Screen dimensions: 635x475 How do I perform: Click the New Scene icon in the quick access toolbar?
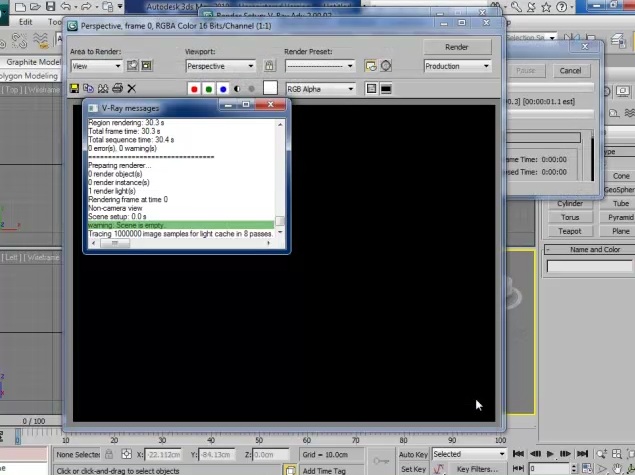pyautogui.click(x=20, y=6)
